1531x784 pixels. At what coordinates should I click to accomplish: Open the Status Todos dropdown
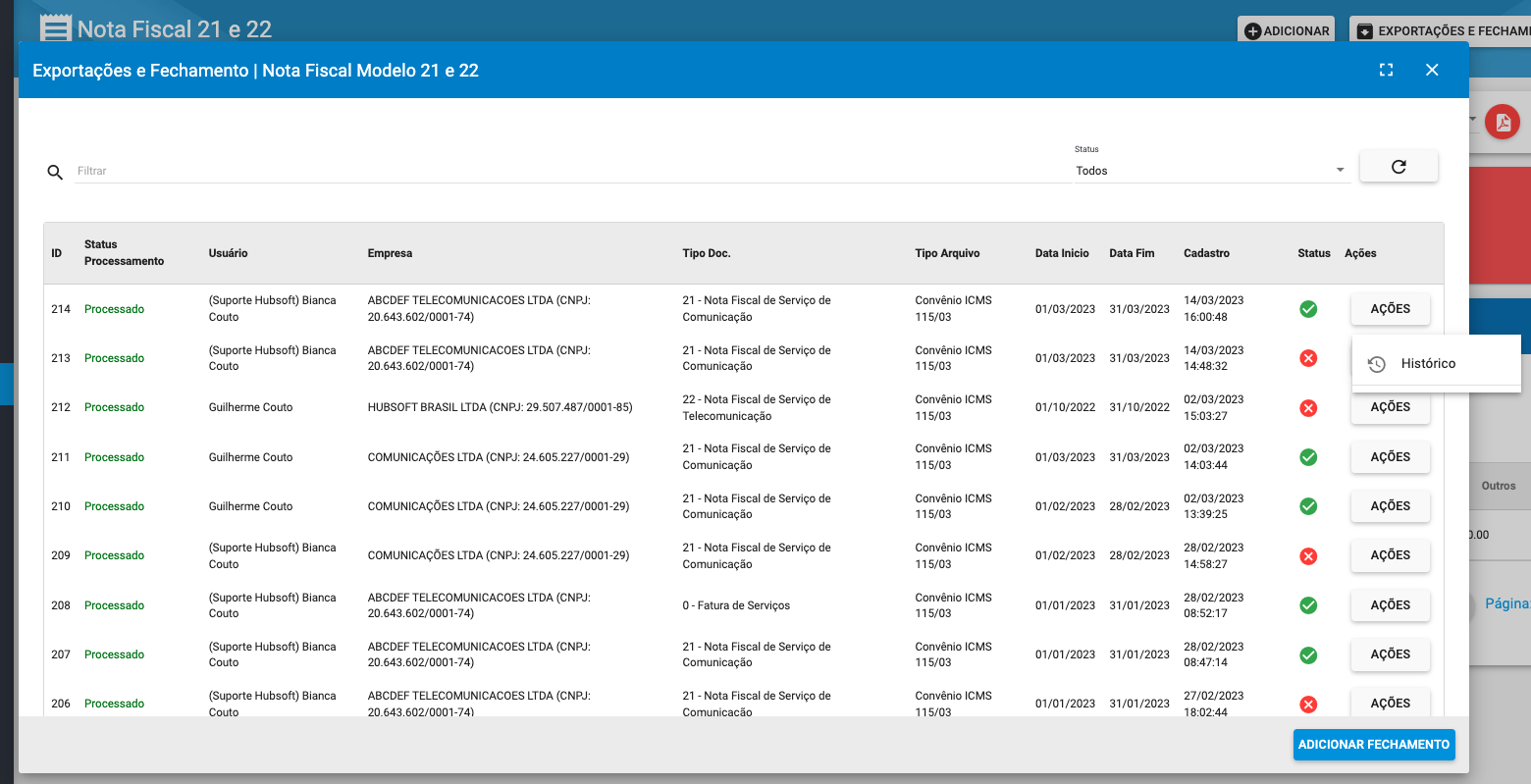(x=1210, y=171)
